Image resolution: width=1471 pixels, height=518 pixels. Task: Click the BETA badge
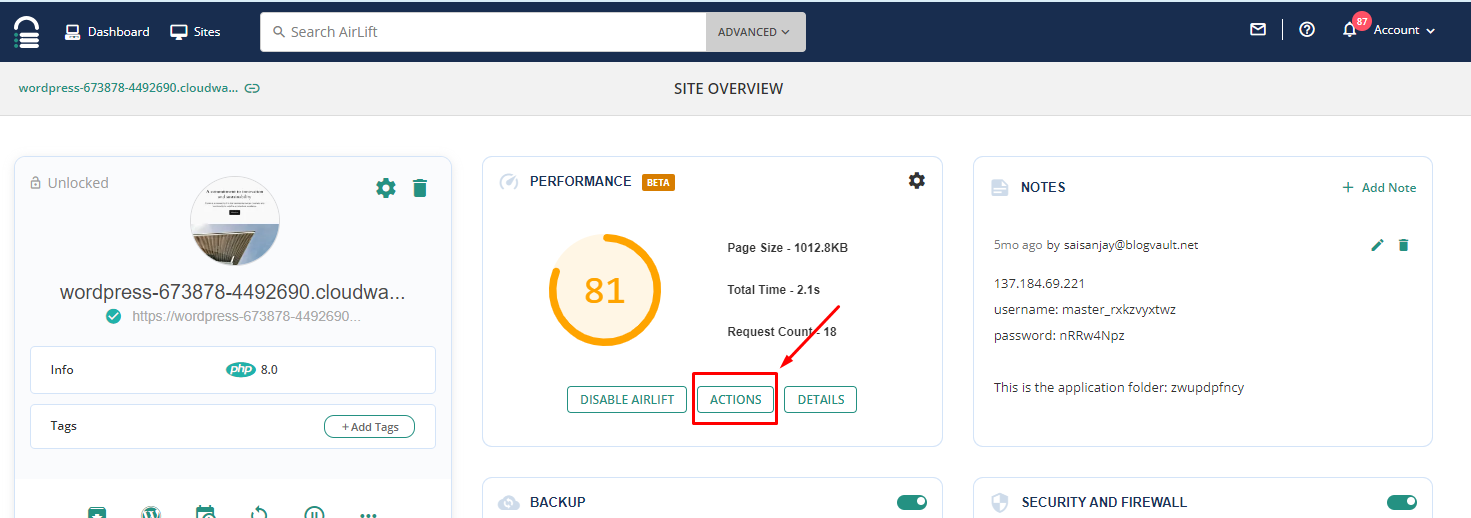point(658,182)
